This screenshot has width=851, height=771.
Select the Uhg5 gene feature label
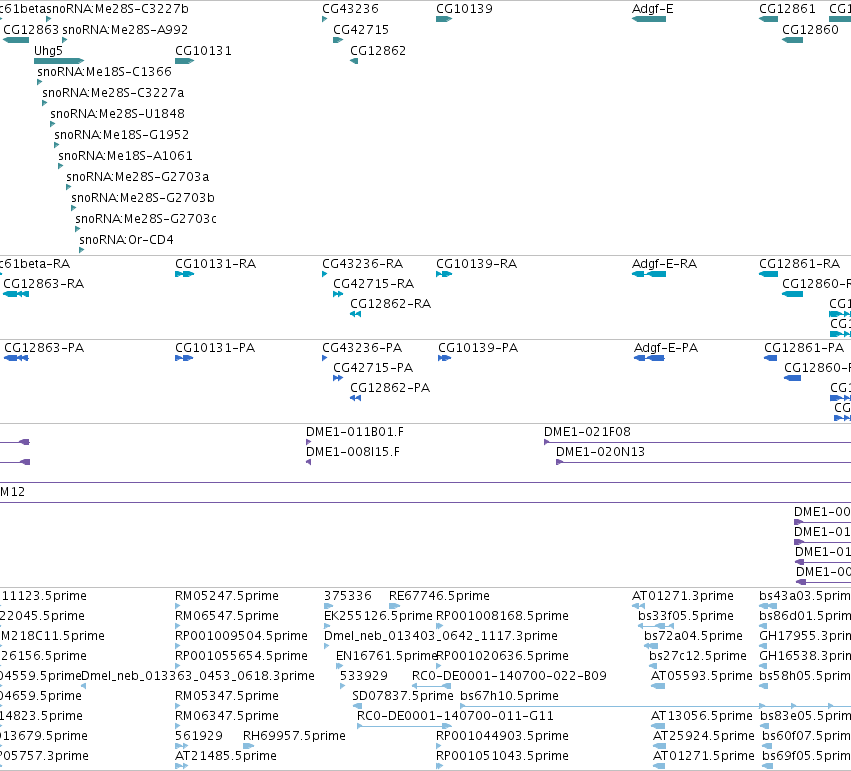pos(48,51)
